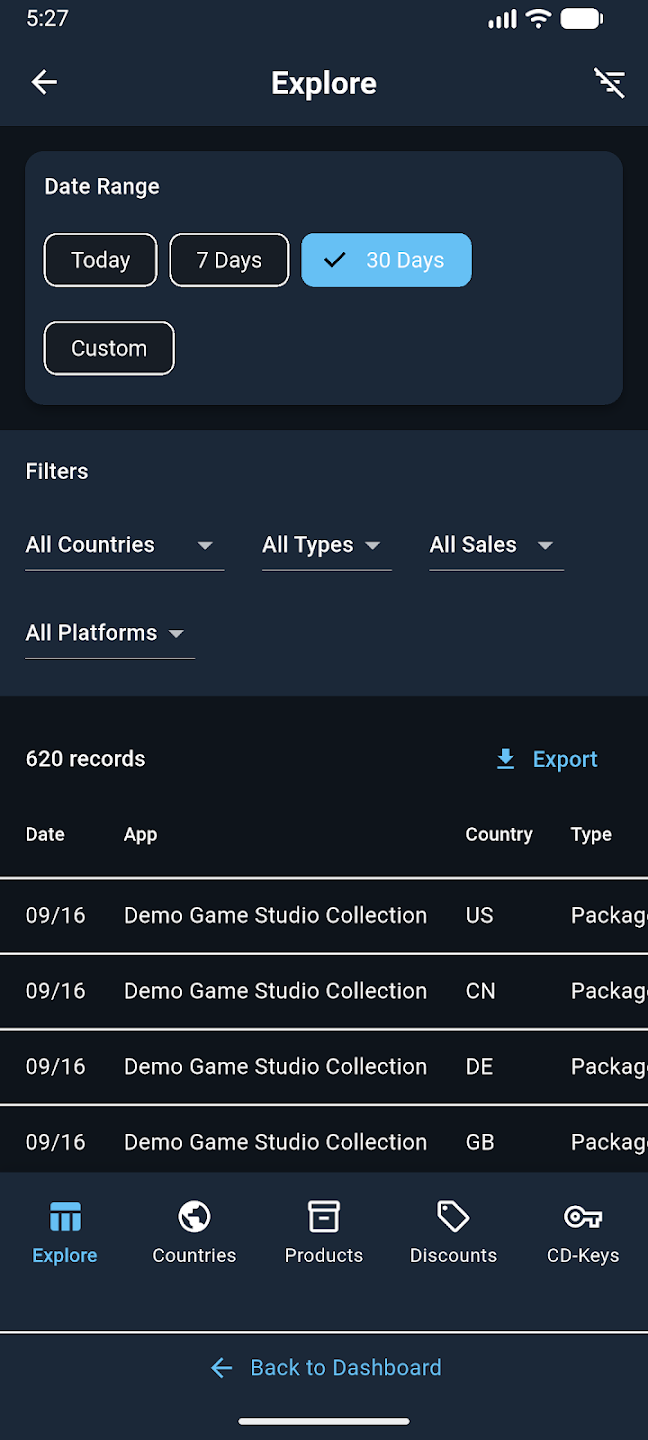The height and width of the screenshot is (1440, 648).
Task: Select the Explore table icon
Action: (65, 1217)
